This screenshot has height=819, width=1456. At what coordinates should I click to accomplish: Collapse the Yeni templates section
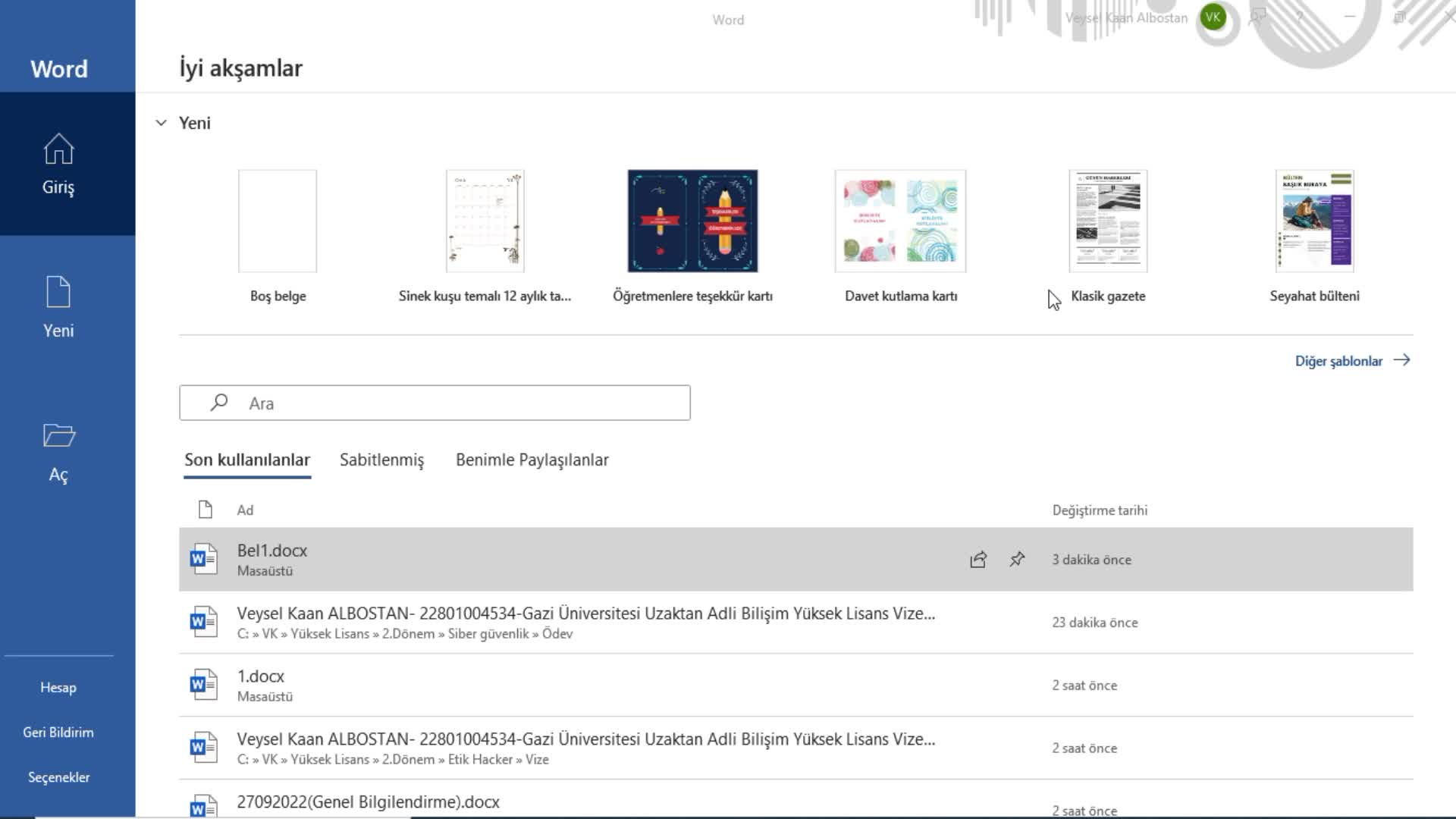(161, 123)
